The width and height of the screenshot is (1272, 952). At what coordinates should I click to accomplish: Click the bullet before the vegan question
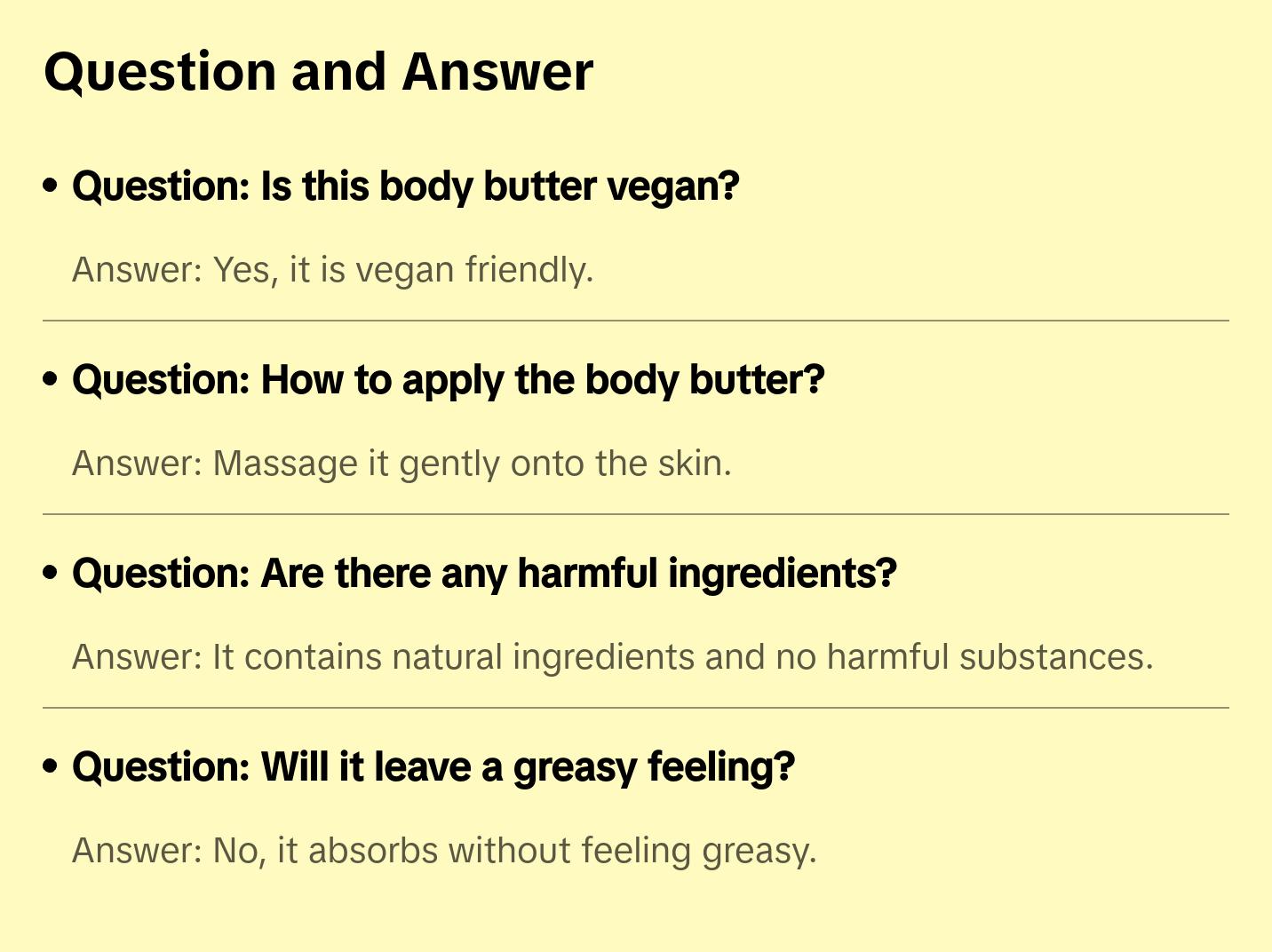51,186
